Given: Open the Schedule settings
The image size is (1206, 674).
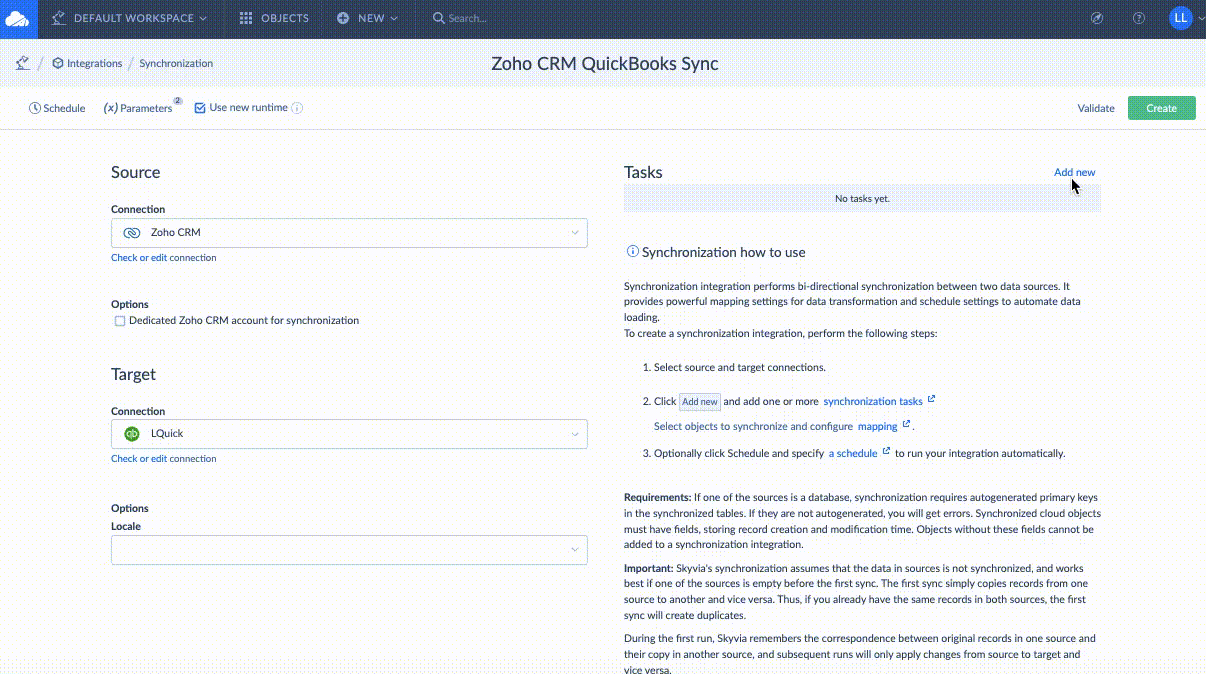Looking at the screenshot, I should coord(57,108).
